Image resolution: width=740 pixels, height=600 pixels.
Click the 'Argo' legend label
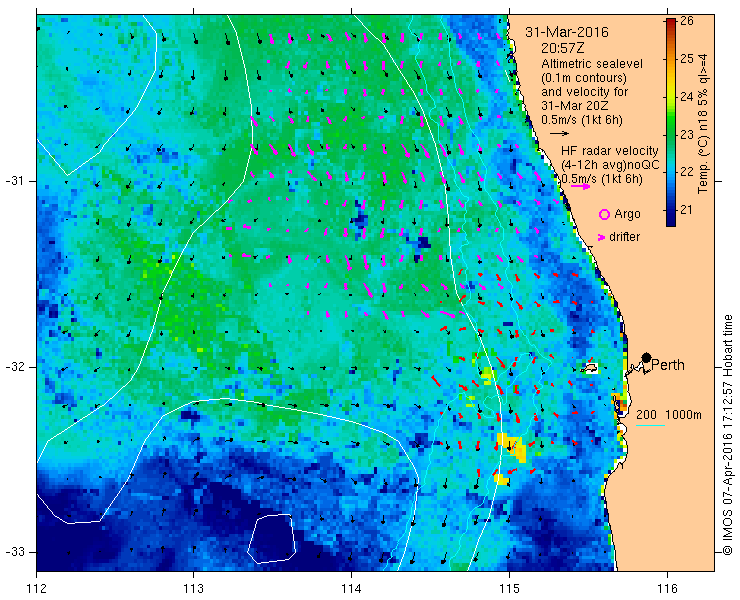627,214
